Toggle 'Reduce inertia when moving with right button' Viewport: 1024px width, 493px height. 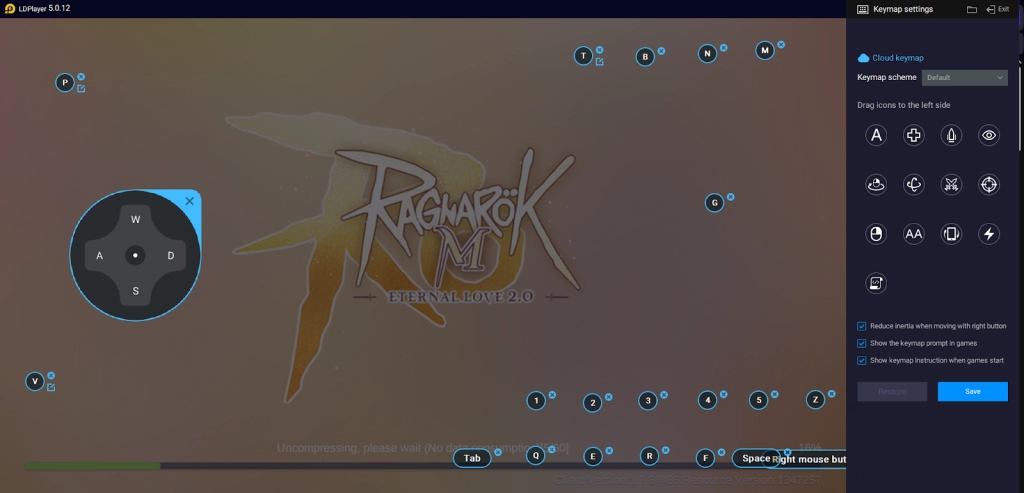pyautogui.click(x=862, y=326)
